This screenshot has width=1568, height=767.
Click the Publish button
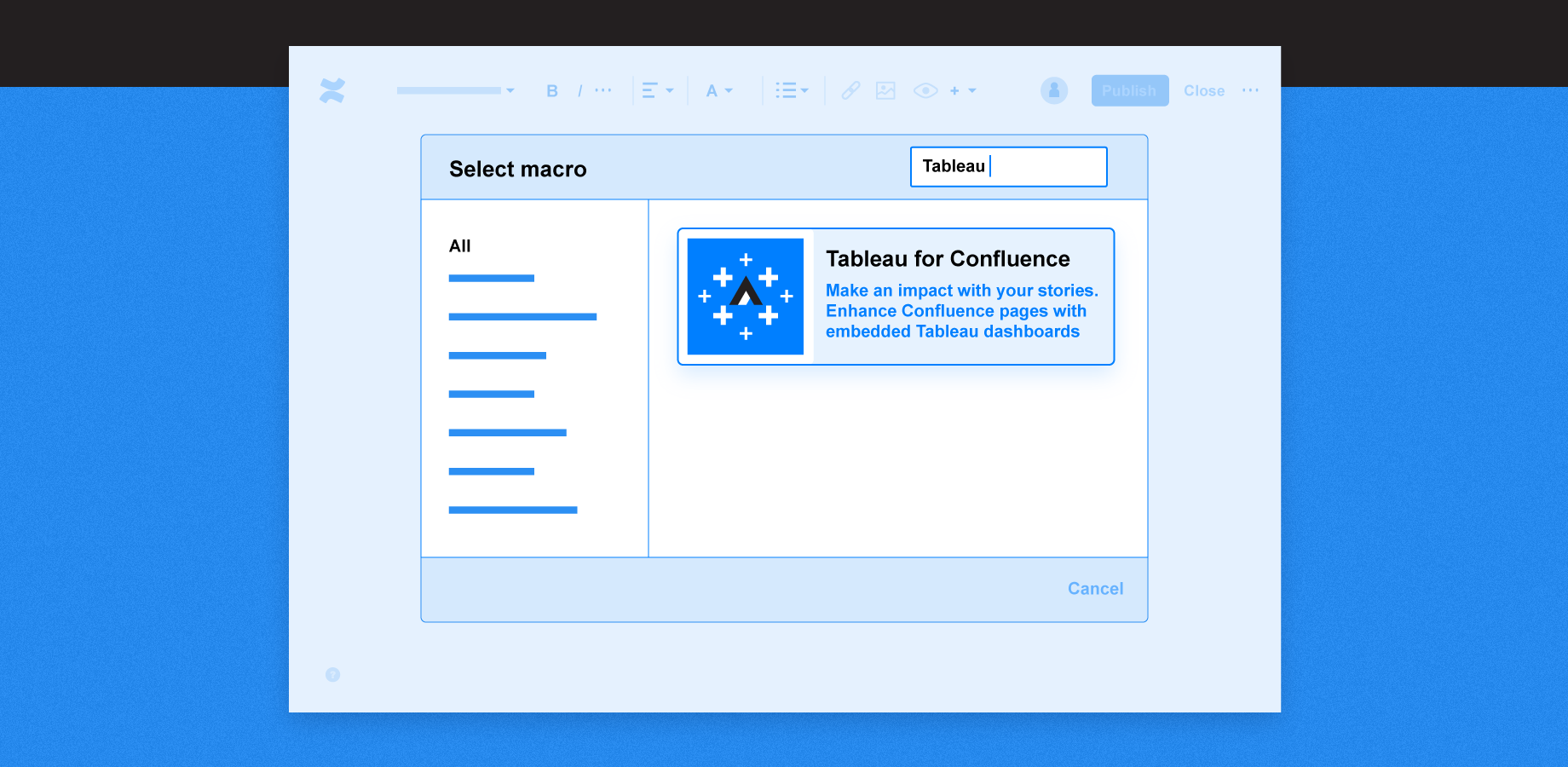click(1130, 90)
